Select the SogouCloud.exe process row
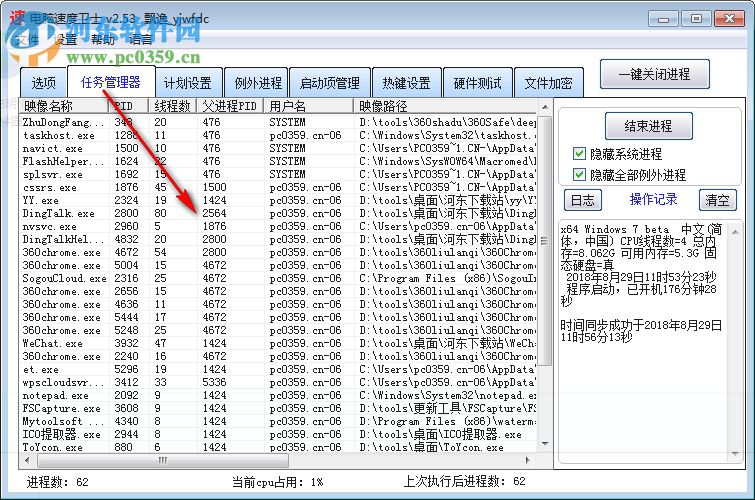 pos(278,278)
